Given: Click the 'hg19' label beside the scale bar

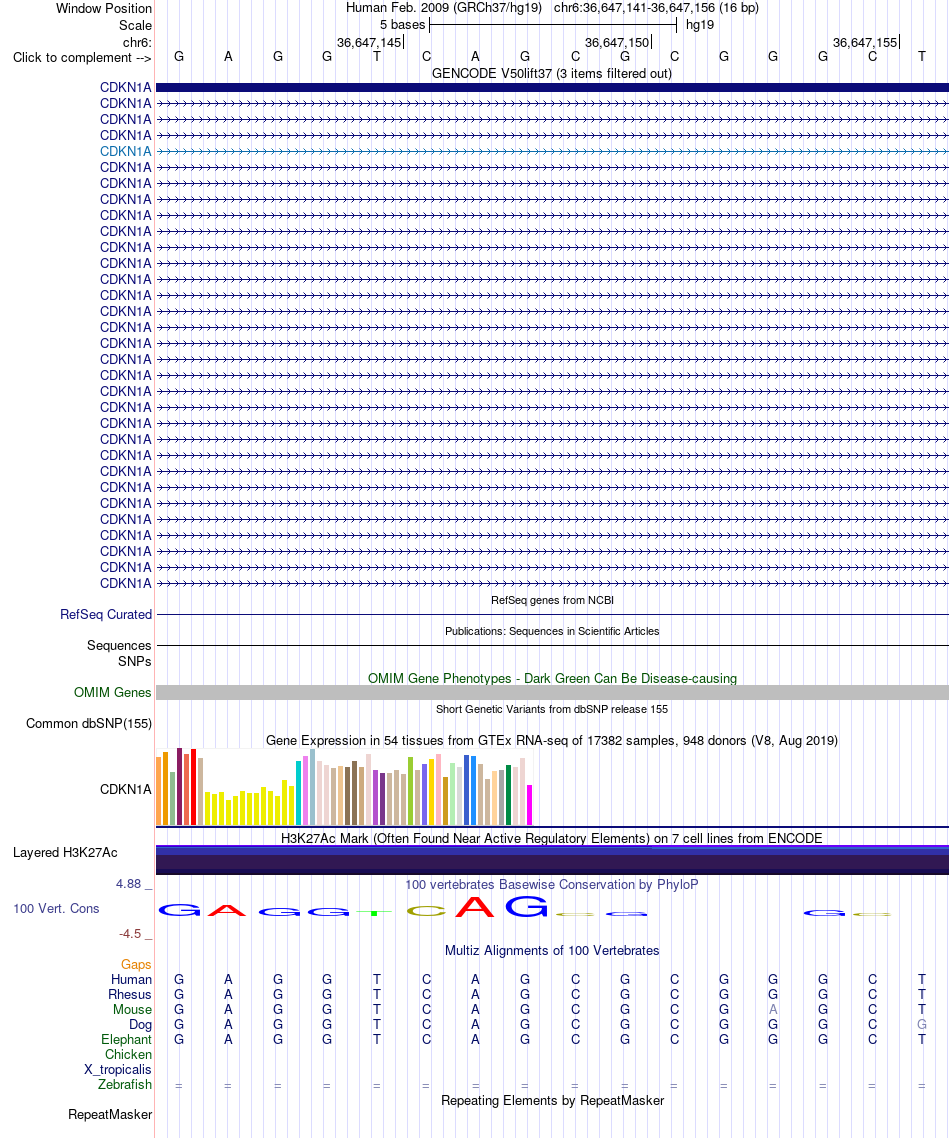Looking at the screenshot, I should (x=700, y=25).
